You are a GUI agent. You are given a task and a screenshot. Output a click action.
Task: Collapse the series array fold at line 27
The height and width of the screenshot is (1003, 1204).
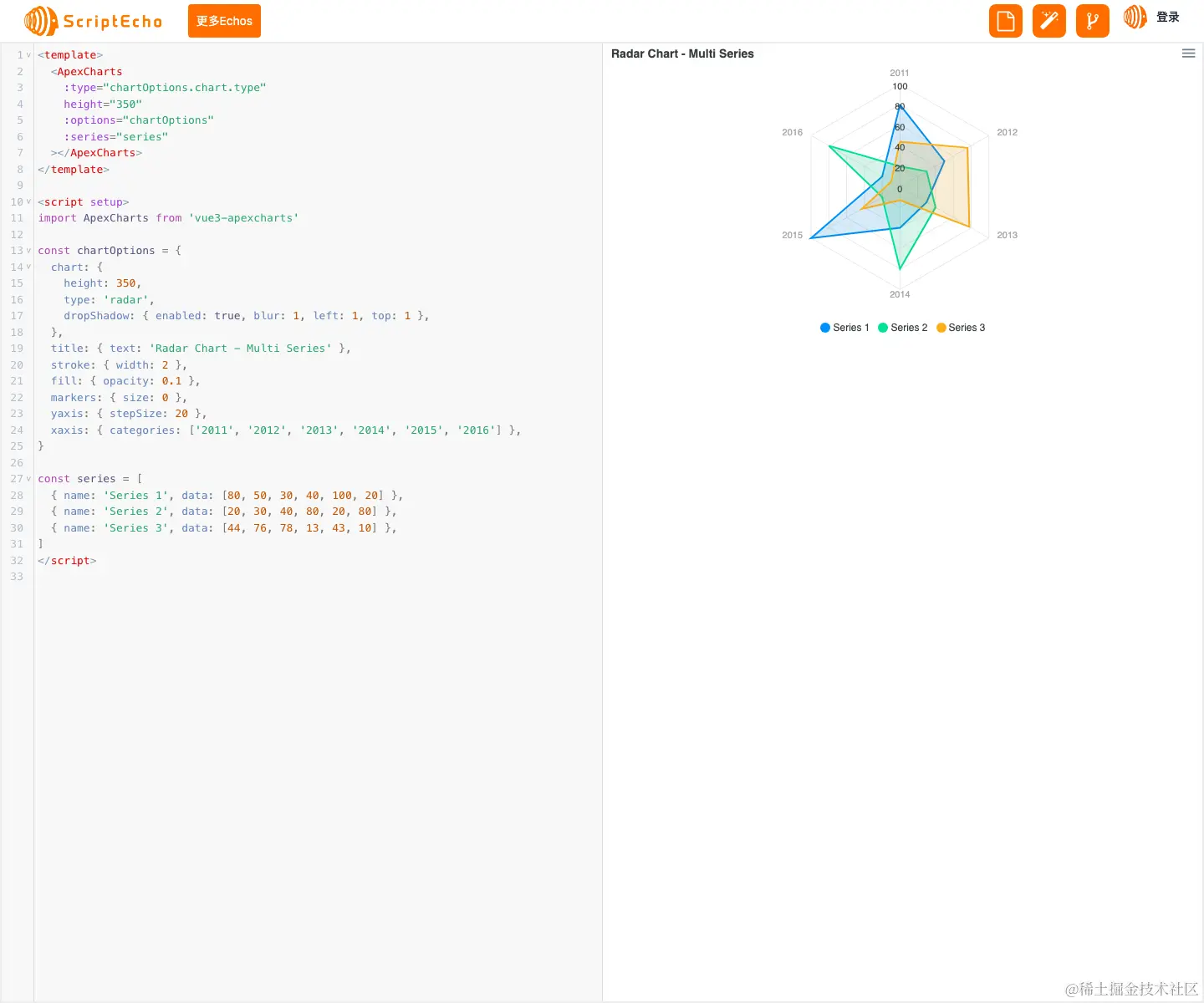pos(28,479)
